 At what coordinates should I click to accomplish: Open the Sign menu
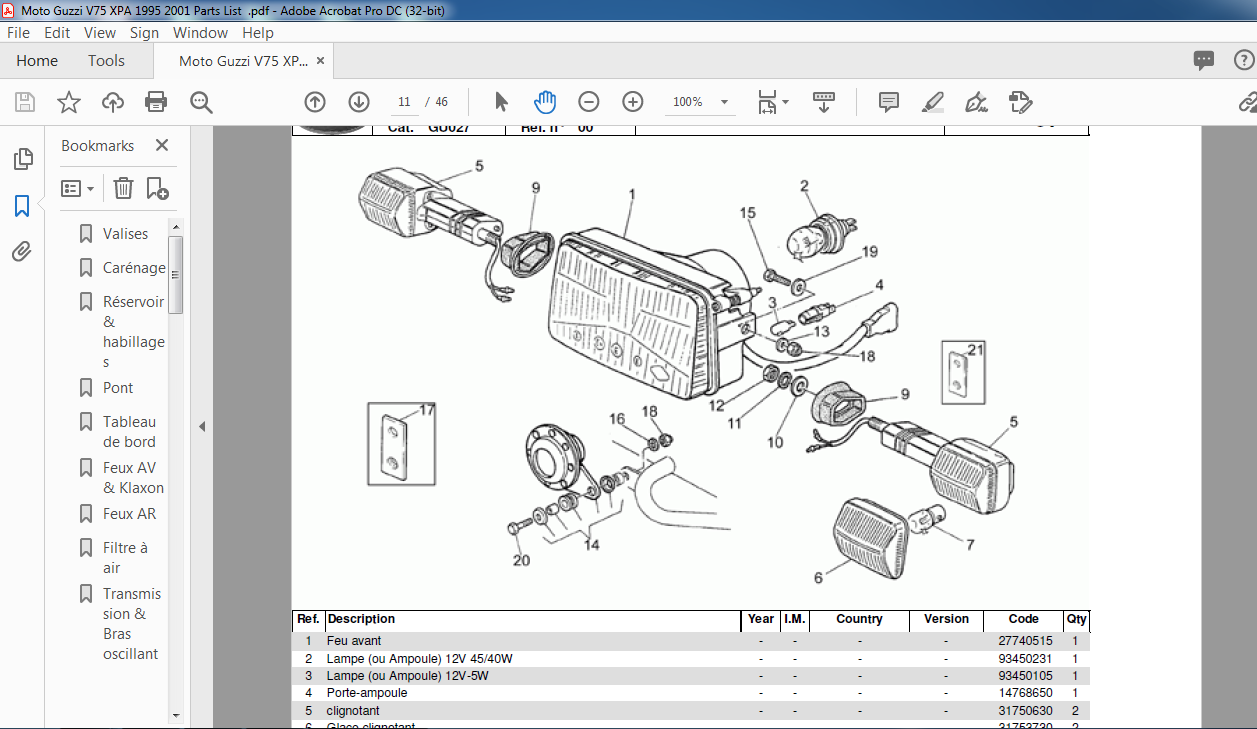pos(144,33)
